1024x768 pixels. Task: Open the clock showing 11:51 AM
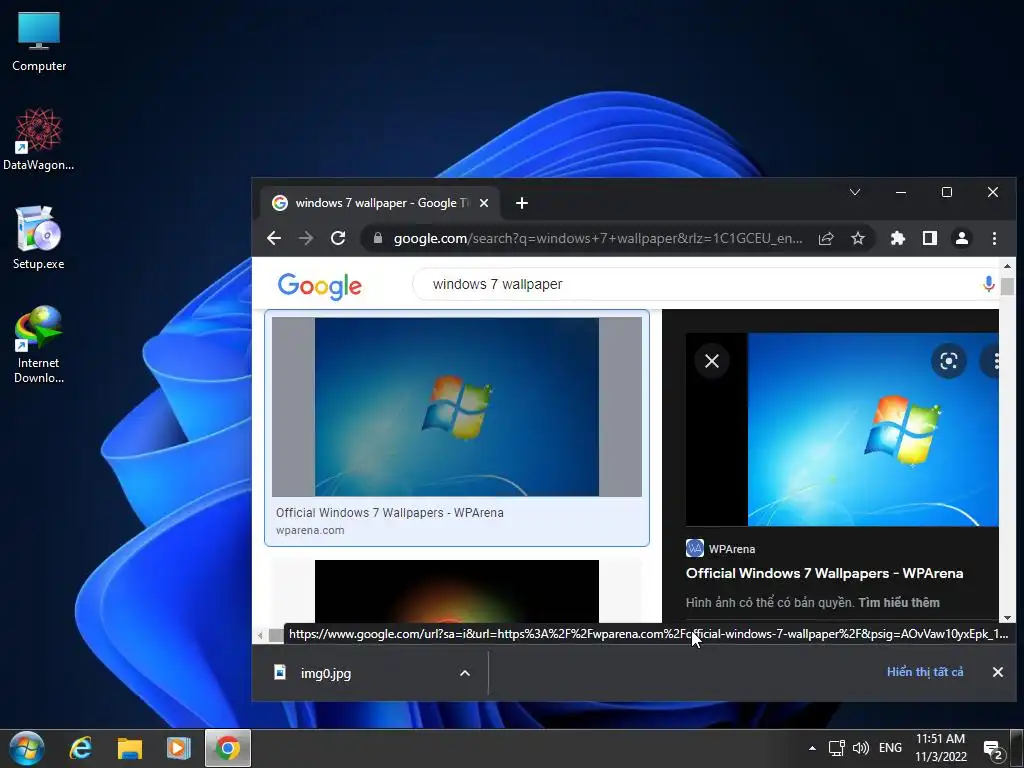[940, 748]
